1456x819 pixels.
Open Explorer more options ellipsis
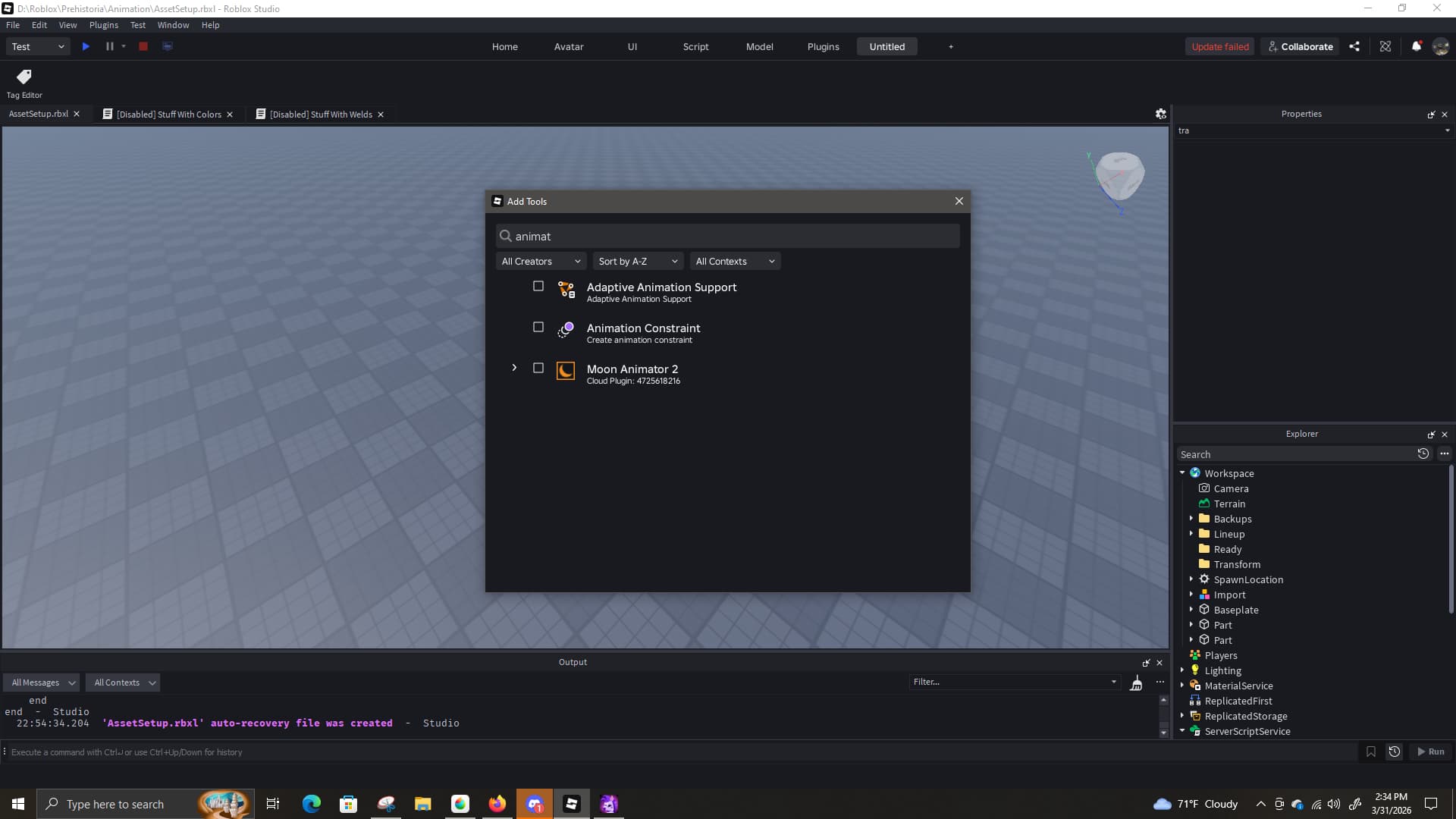(1445, 453)
